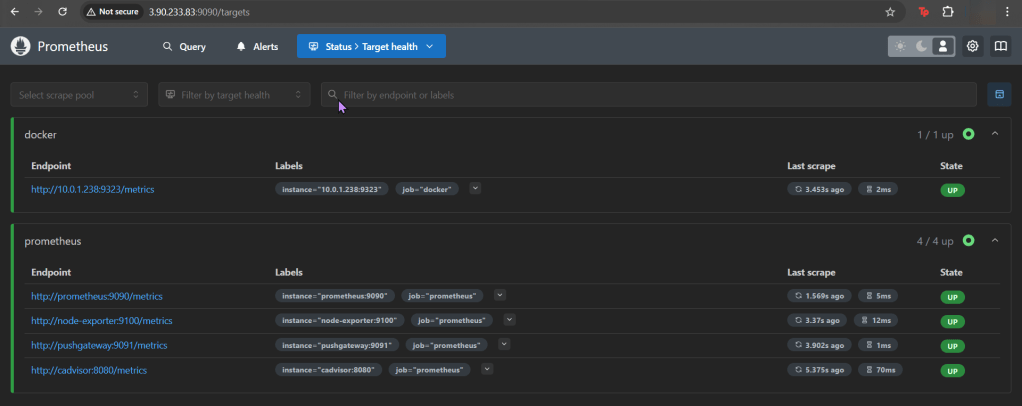Viewport: 1022px width, 406px height.
Task: Open the browser extensions puzzle icon
Action: pos(948,12)
